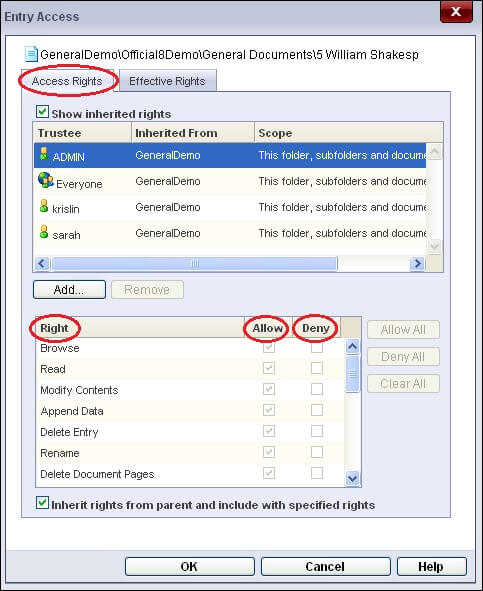Click the trustee list scroll-left arrow
Viewport: 483px width, 591px height.
coord(42,263)
